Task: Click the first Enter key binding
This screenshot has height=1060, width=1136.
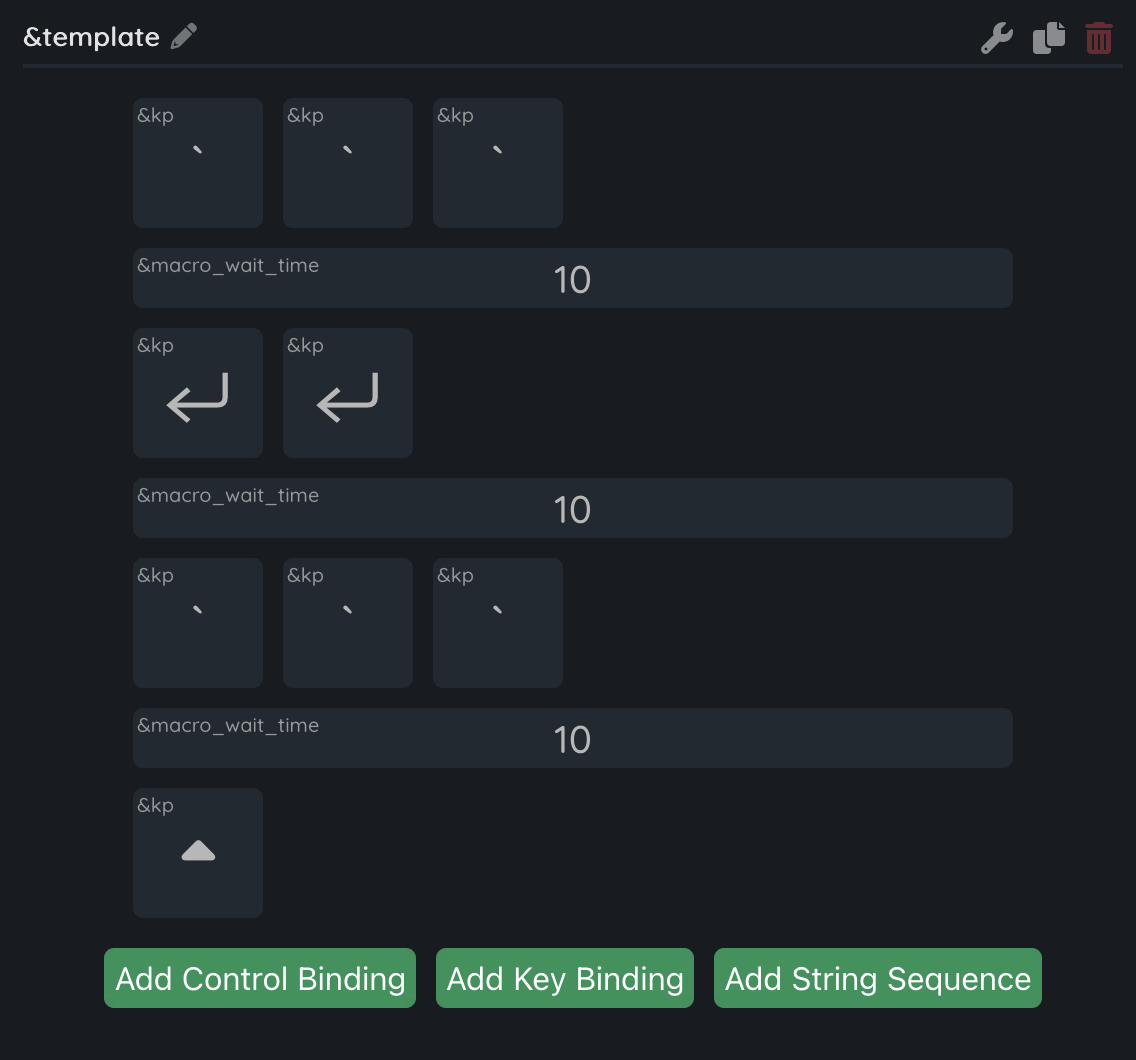Action: tap(198, 393)
